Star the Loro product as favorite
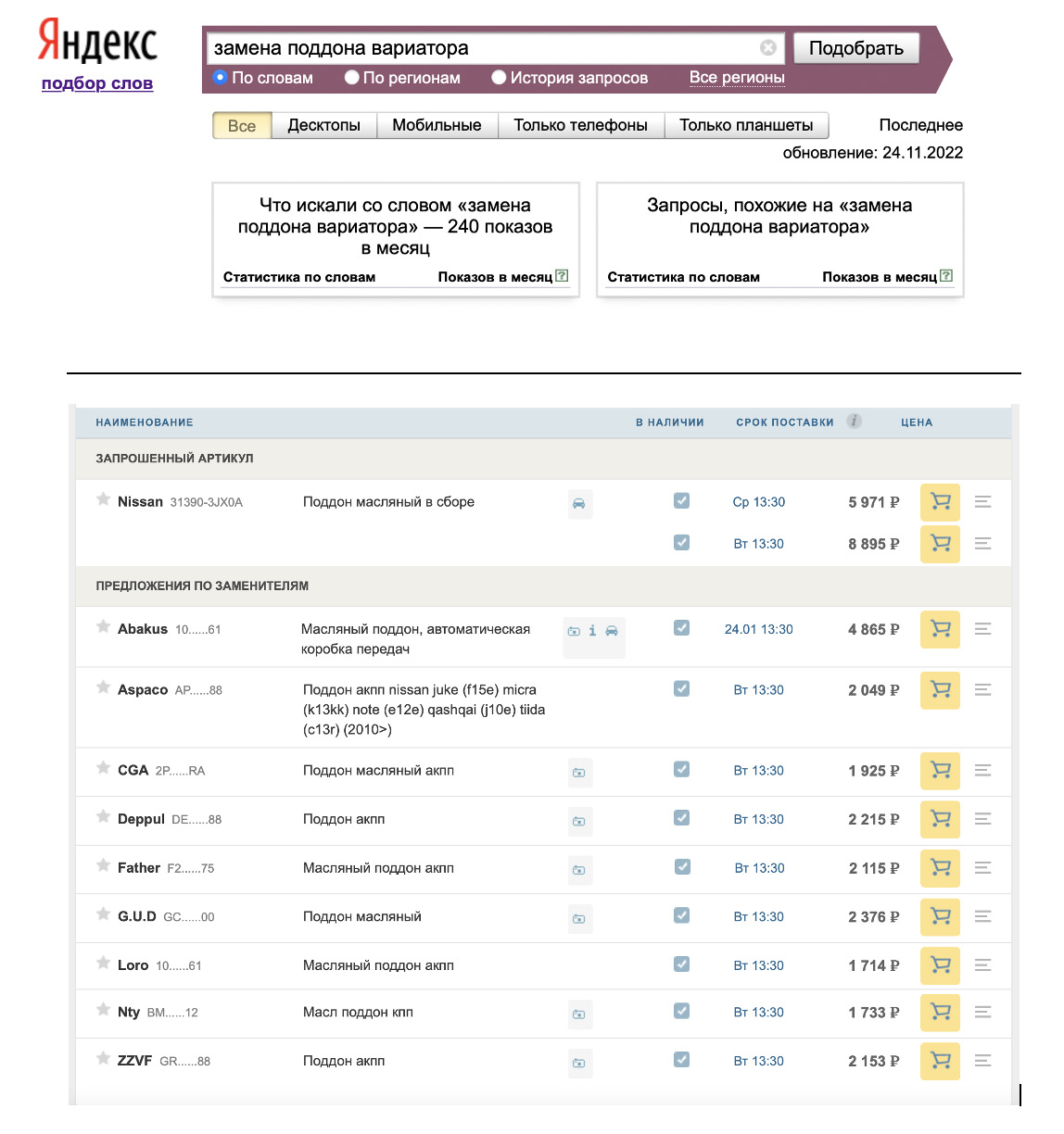The height and width of the screenshot is (1134, 1064). 103,964
